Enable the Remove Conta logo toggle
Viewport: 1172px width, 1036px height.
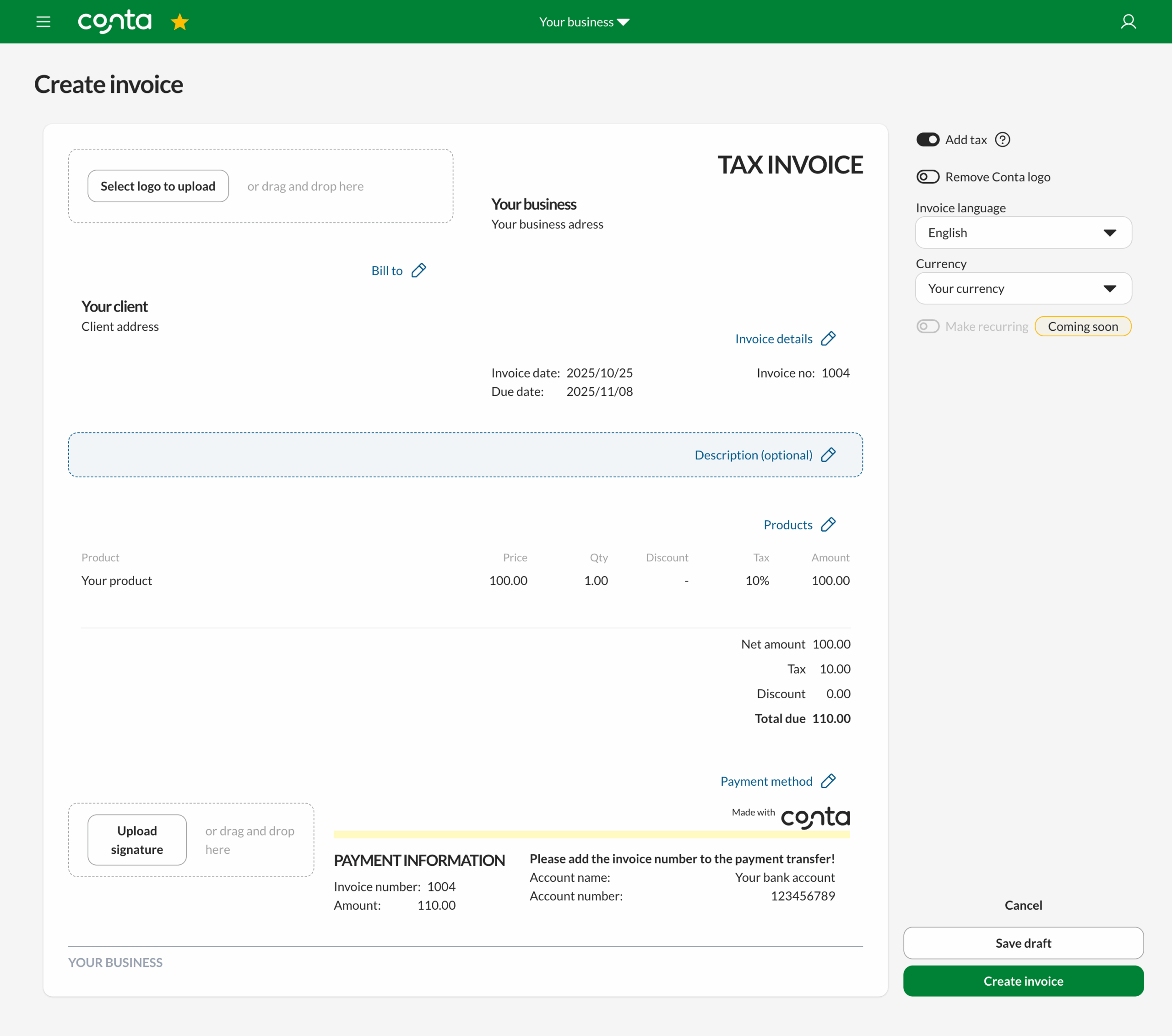[x=927, y=177]
